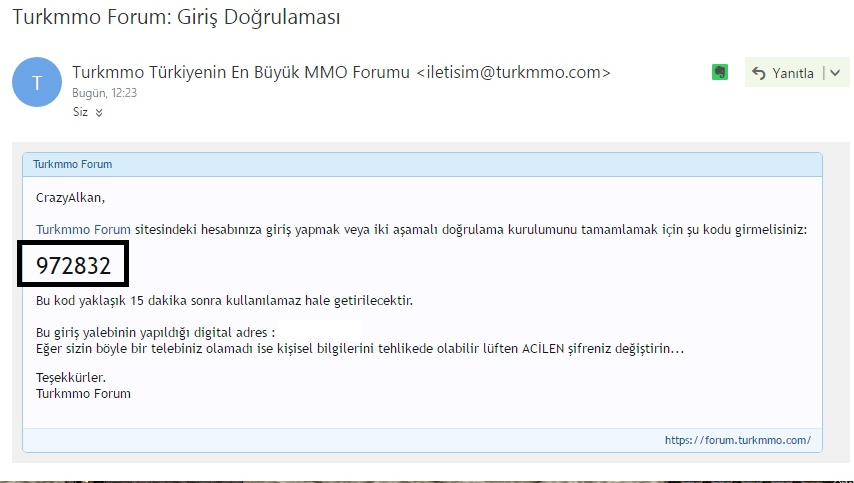This screenshot has width=854, height=483.
Task: Click the timestamp Bugün, 12:23
Action: 105,93
